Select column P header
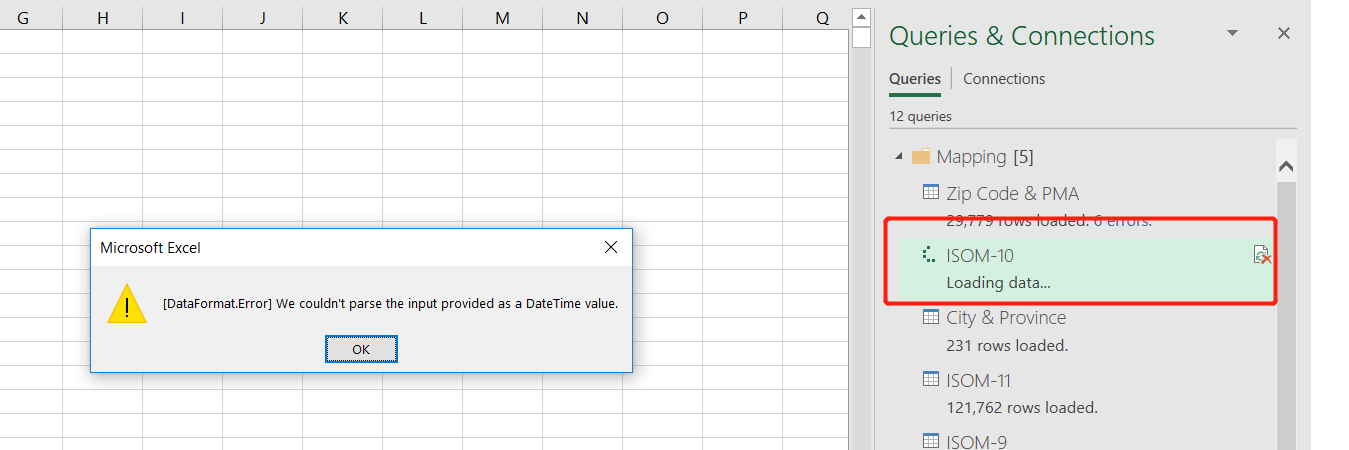The width and height of the screenshot is (1349, 450). click(742, 18)
